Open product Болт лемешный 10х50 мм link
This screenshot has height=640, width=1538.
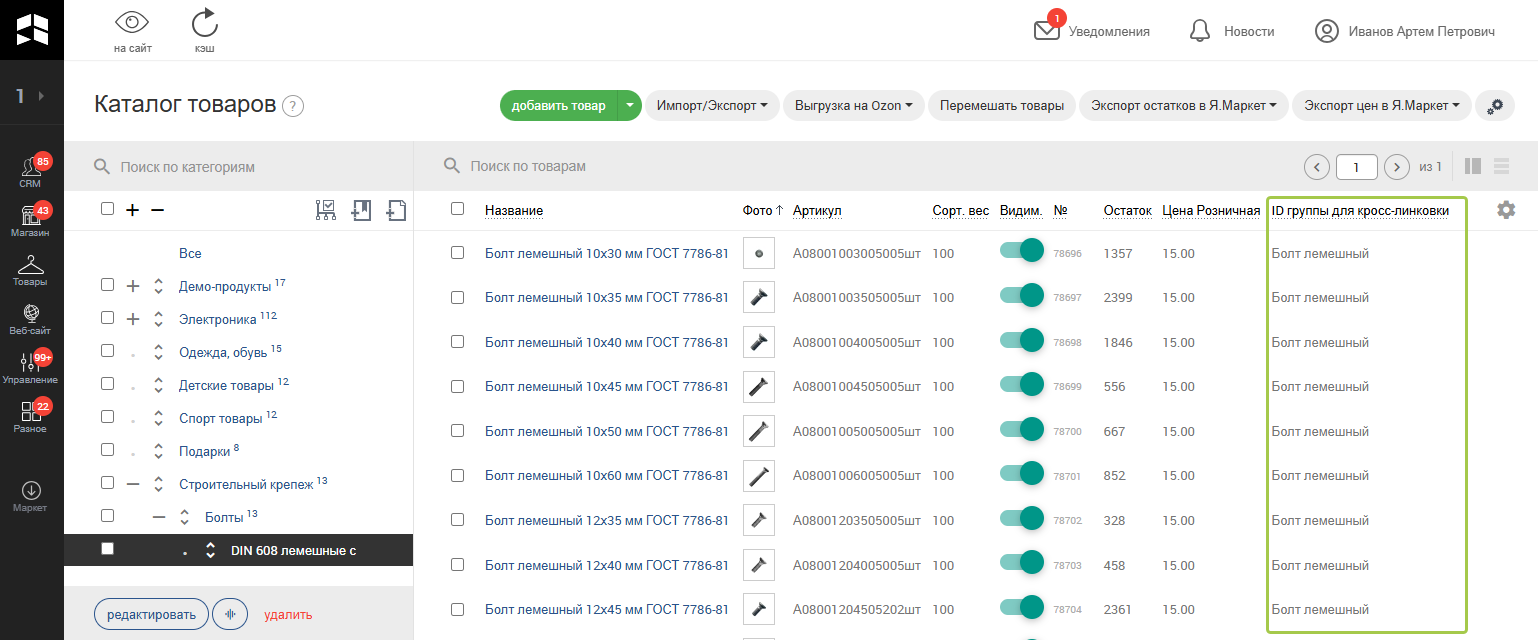606,431
